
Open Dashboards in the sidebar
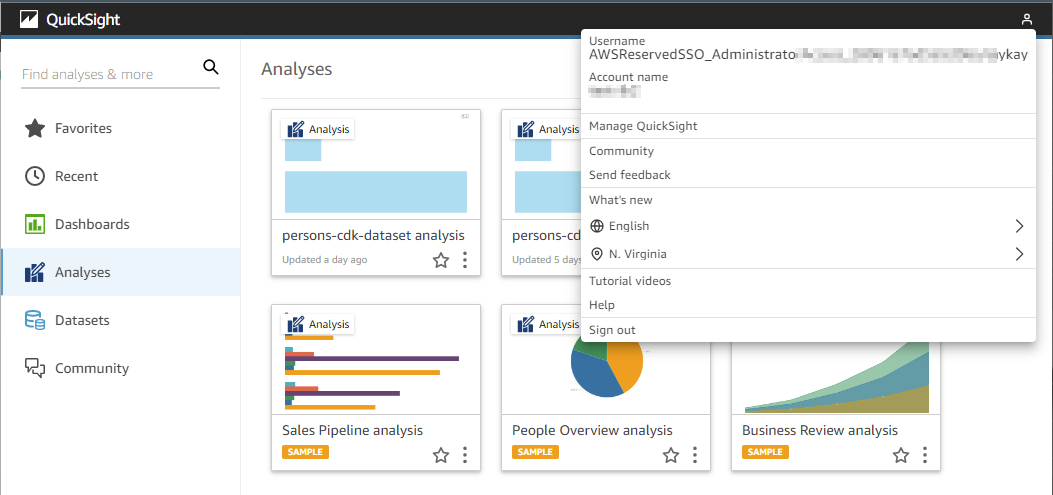coord(121,224)
